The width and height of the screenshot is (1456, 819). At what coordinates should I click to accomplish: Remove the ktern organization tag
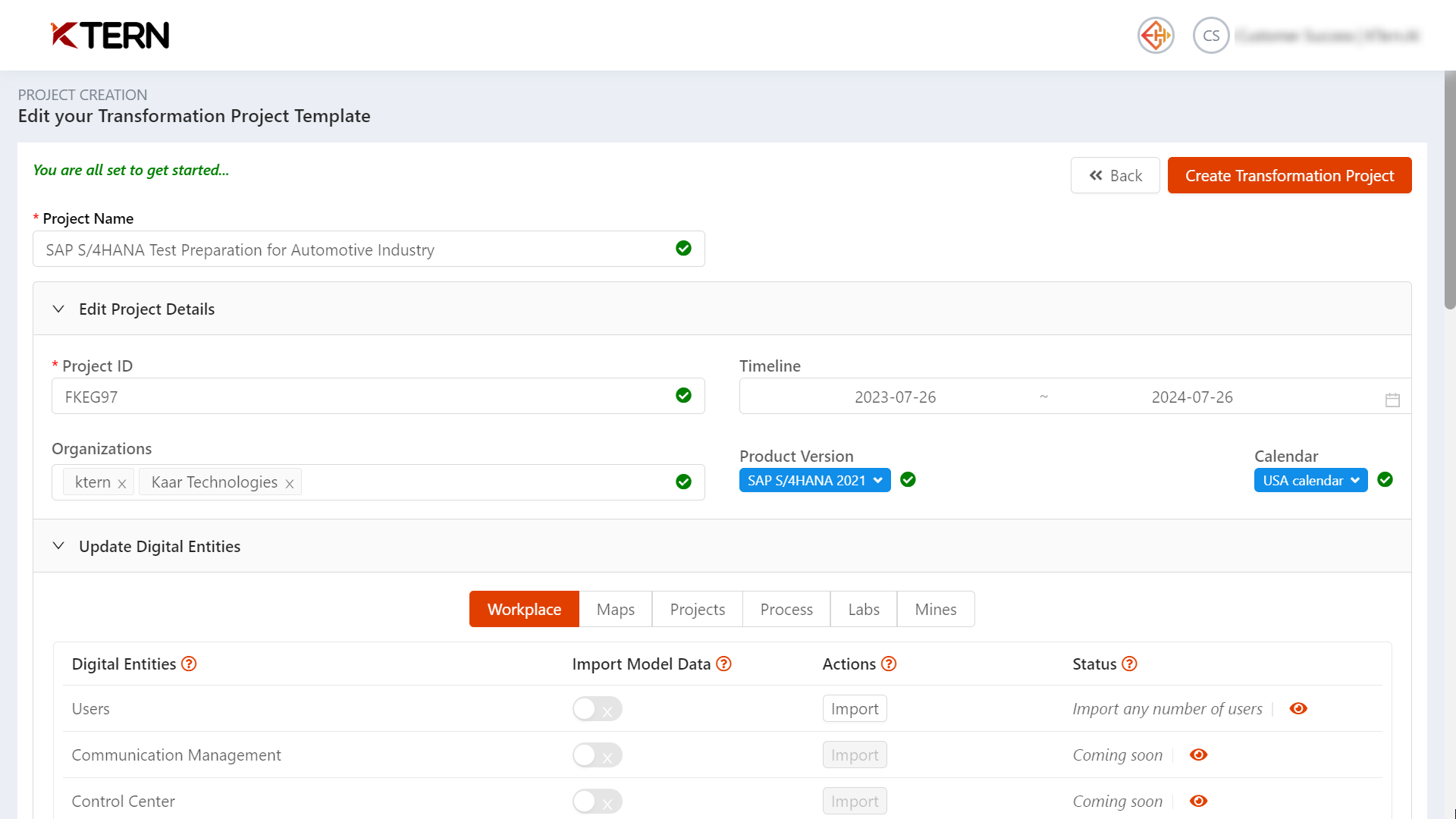(x=121, y=484)
